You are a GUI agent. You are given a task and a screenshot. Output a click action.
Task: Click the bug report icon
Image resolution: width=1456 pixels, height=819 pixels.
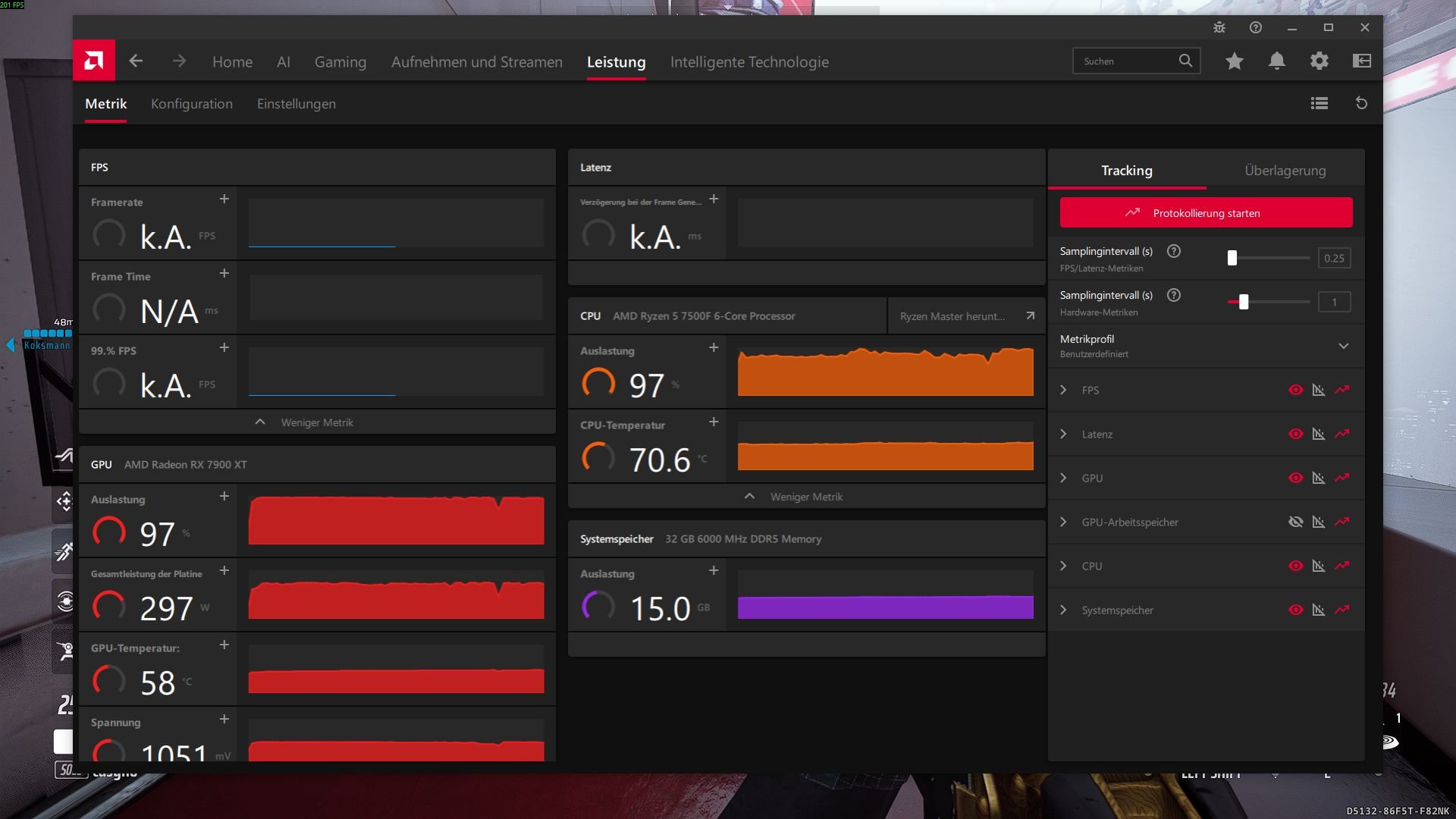[1219, 27]
